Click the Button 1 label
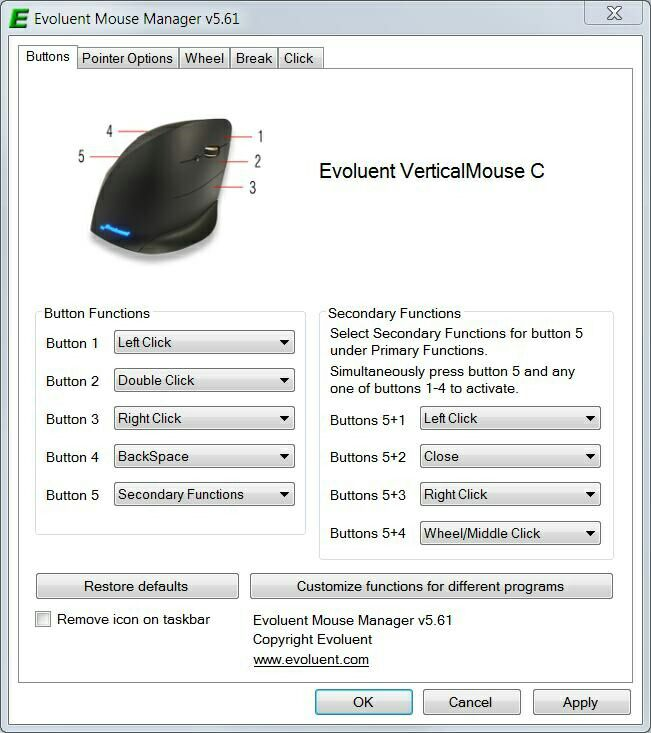The height and width of the screenshot is (733, 651). coord(72,343)
